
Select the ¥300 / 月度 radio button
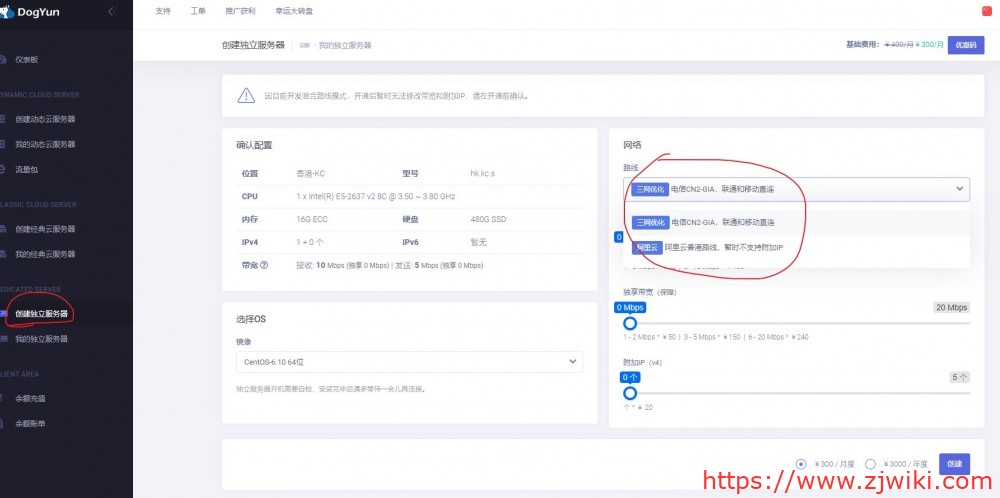(801, 464)
